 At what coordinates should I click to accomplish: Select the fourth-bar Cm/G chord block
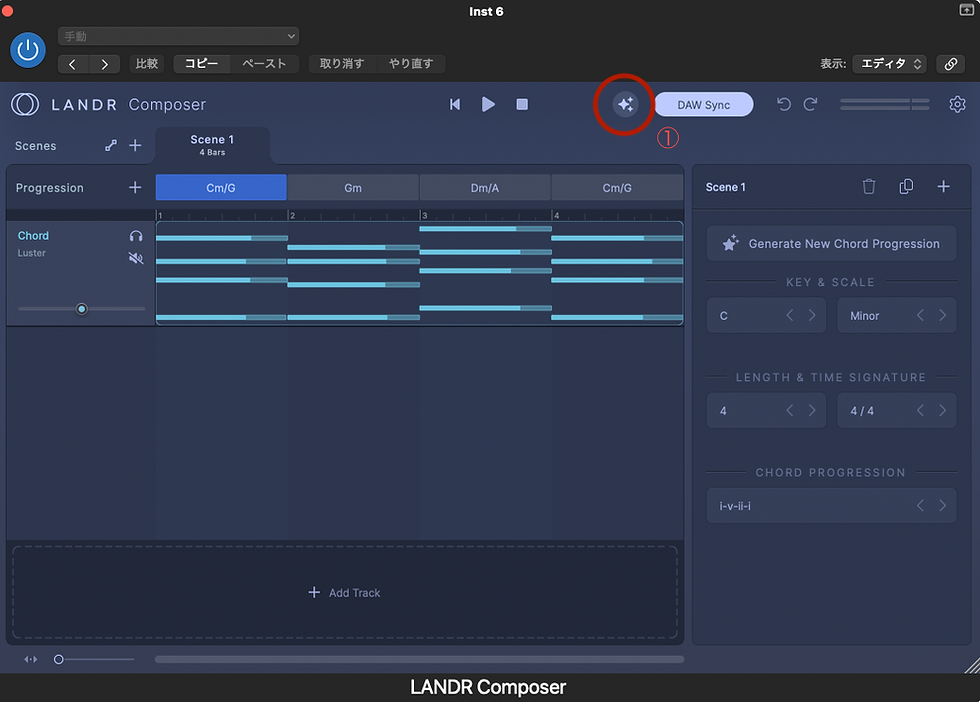pyautogui.click(x=618, y=188)
